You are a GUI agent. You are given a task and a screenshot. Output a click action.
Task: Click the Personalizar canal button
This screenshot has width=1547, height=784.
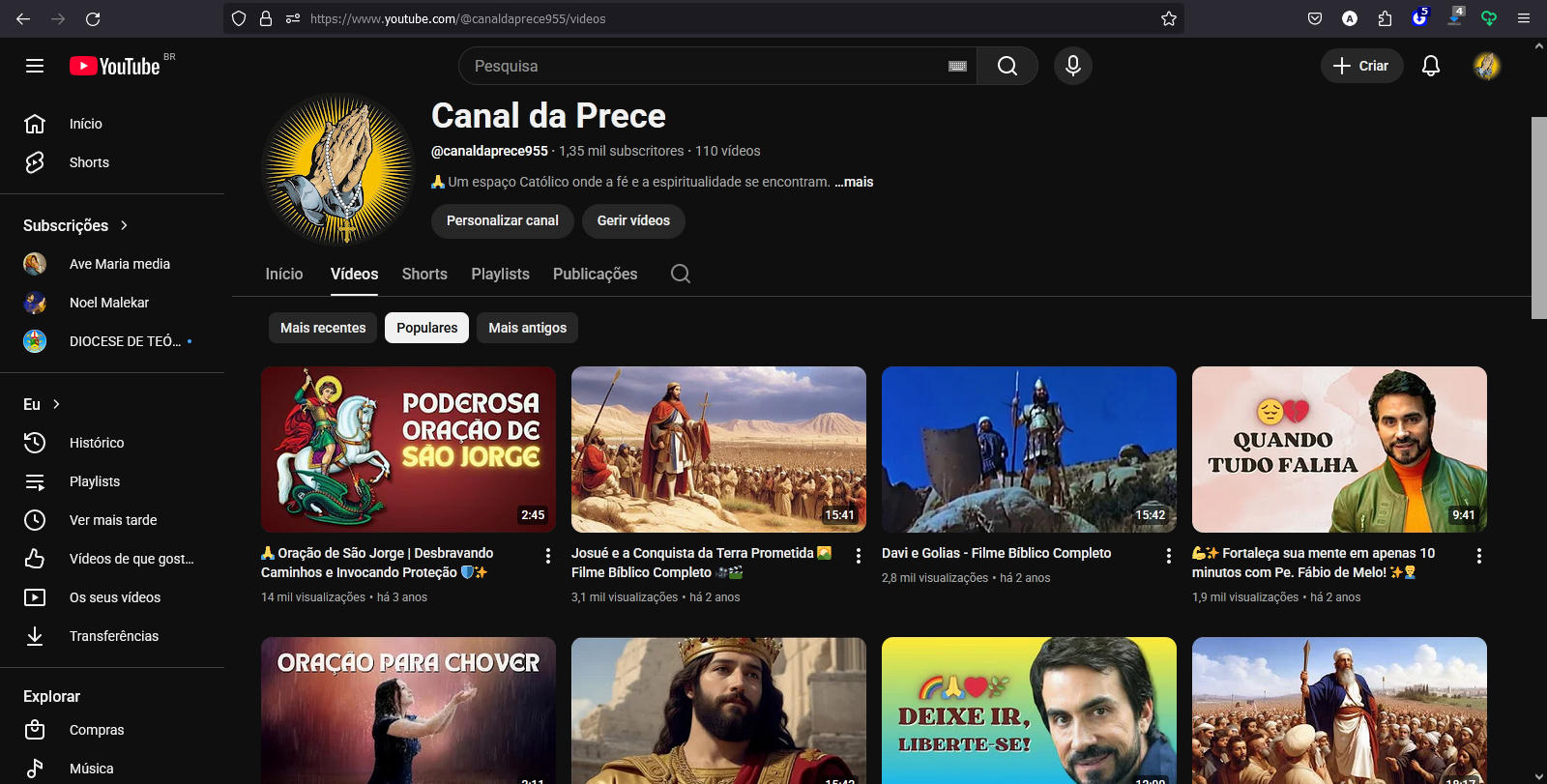click(502, 220)
